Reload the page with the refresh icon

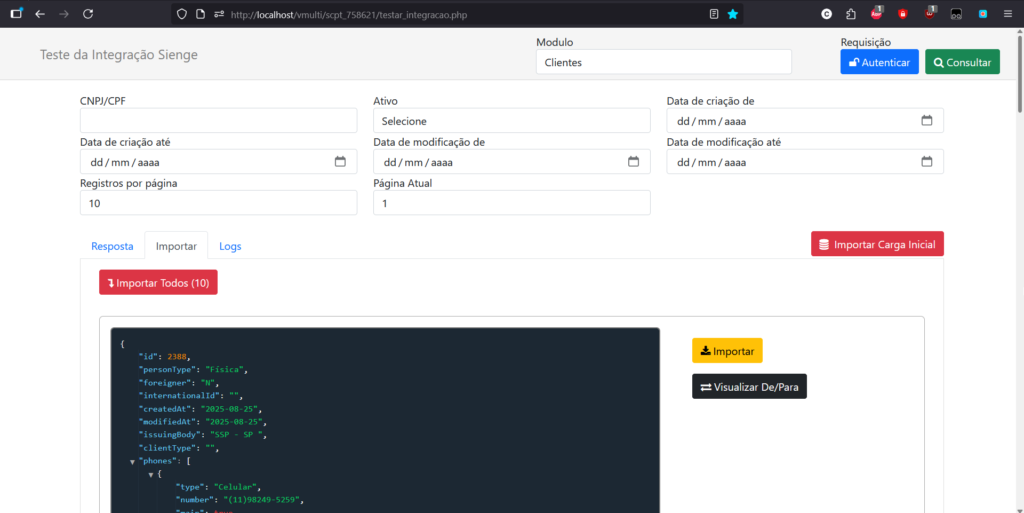point(88,14)
